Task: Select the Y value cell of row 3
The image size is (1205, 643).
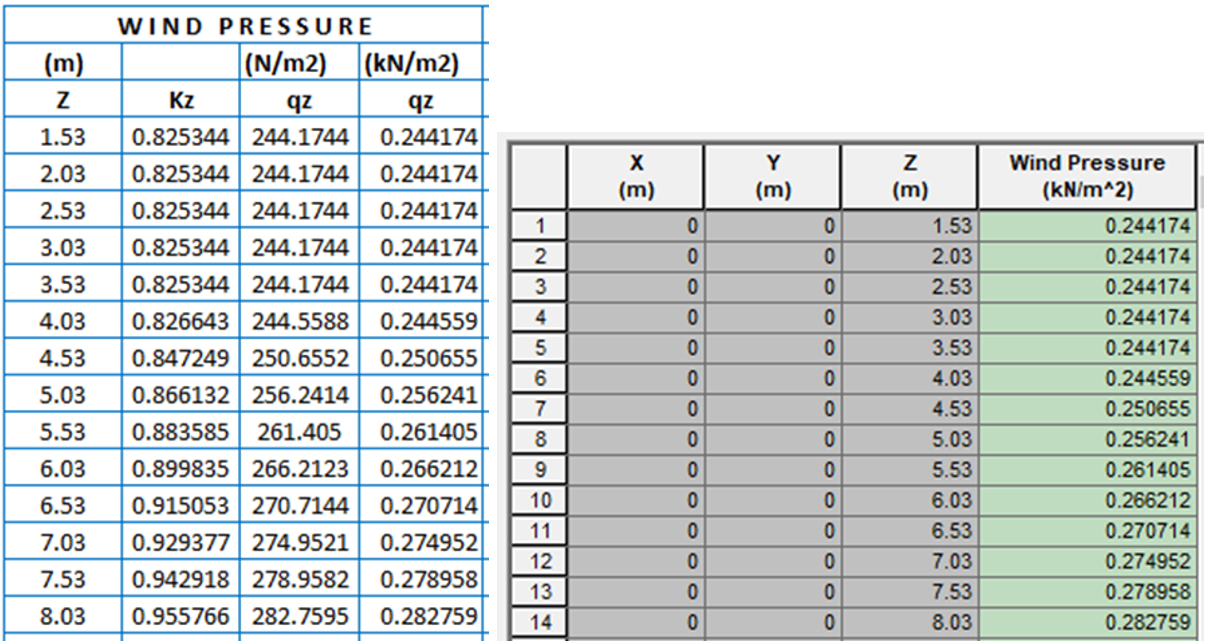Action: click(772, 284)
